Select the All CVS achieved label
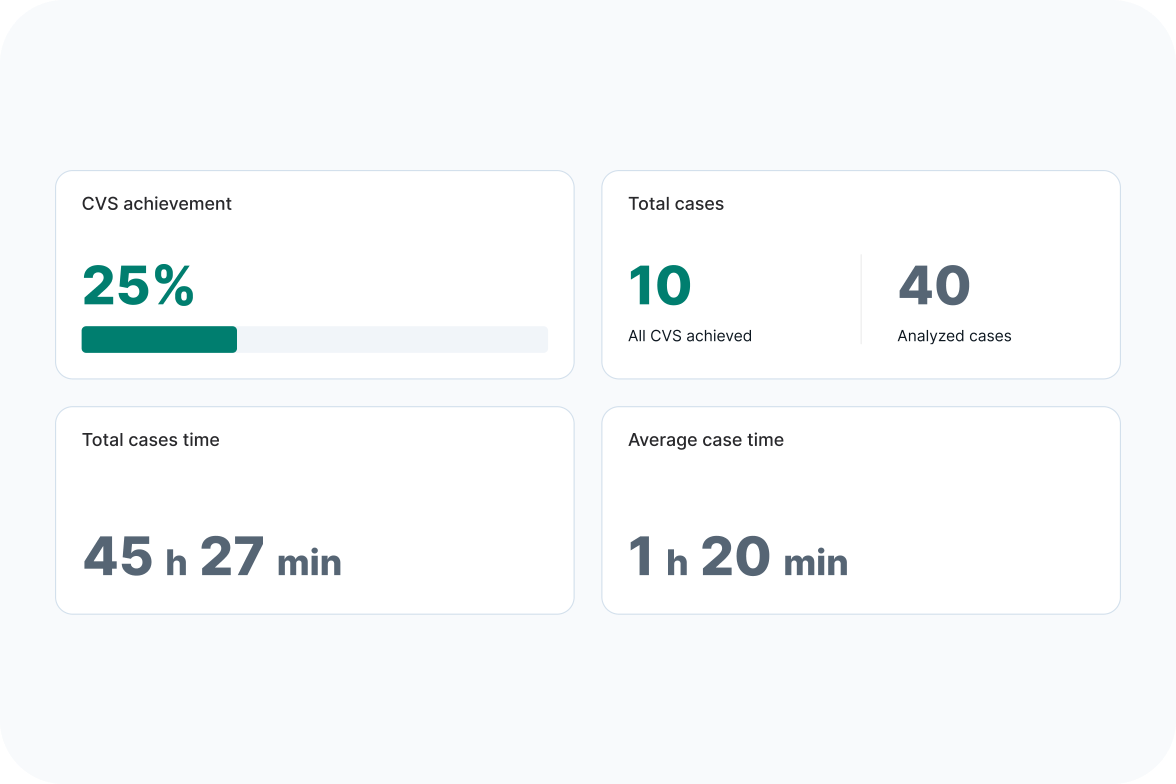 point(689,336)
